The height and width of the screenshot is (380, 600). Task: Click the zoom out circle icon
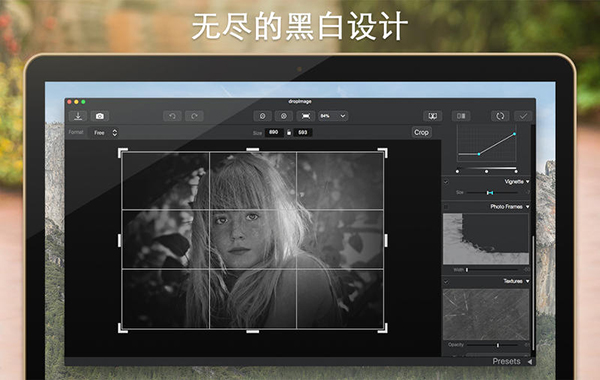[x=262, y=116]
